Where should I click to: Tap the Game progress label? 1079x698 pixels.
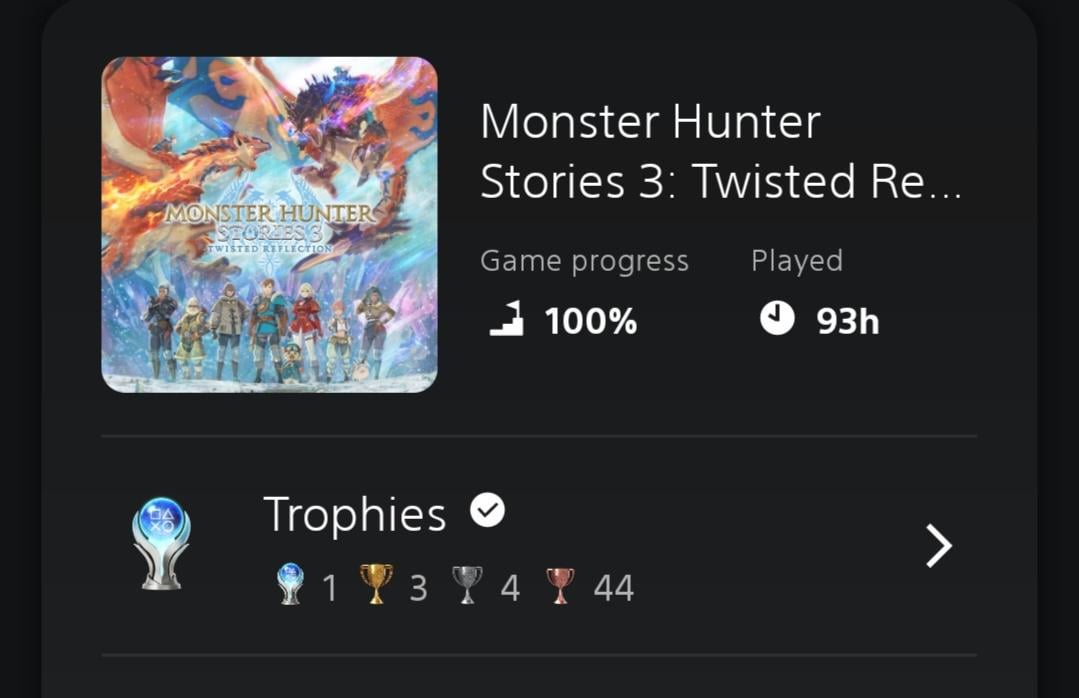point(584,261)
